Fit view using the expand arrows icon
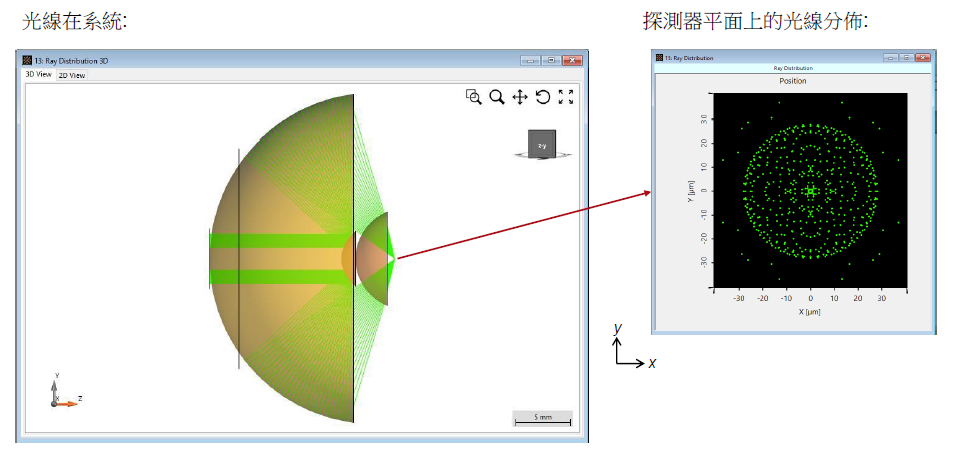The width and height of the screenshot is (954, 452). tap(566, 97)
